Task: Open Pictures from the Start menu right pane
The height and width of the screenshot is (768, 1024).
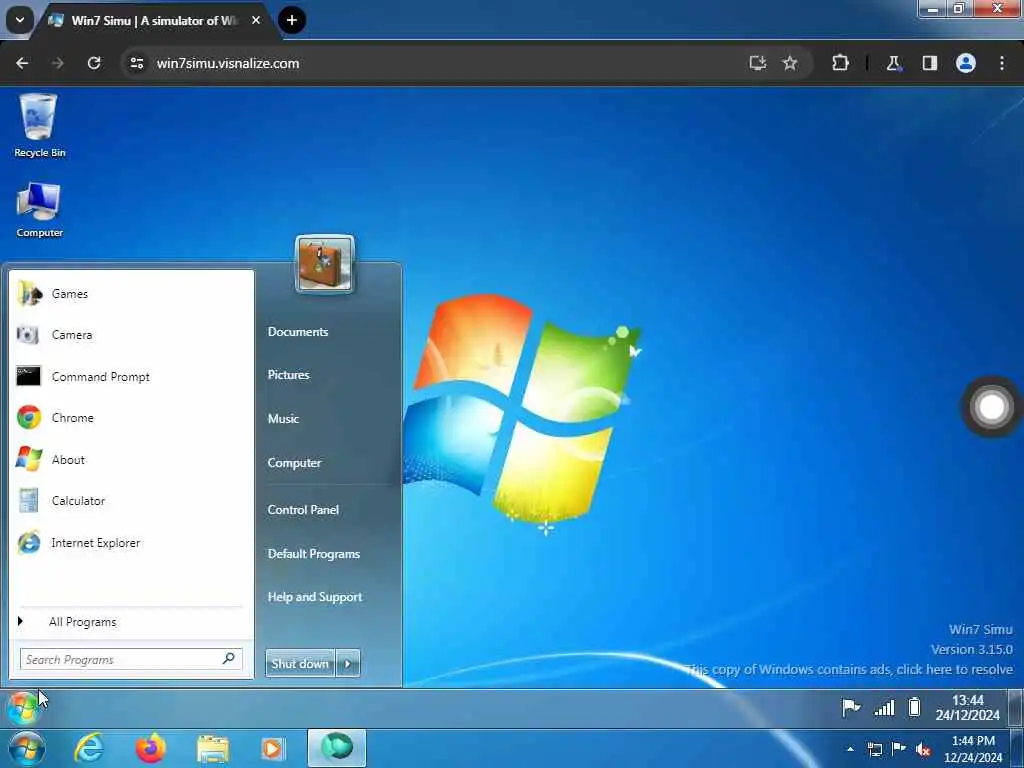Action: pyautogui.click(x=289, y=375)
